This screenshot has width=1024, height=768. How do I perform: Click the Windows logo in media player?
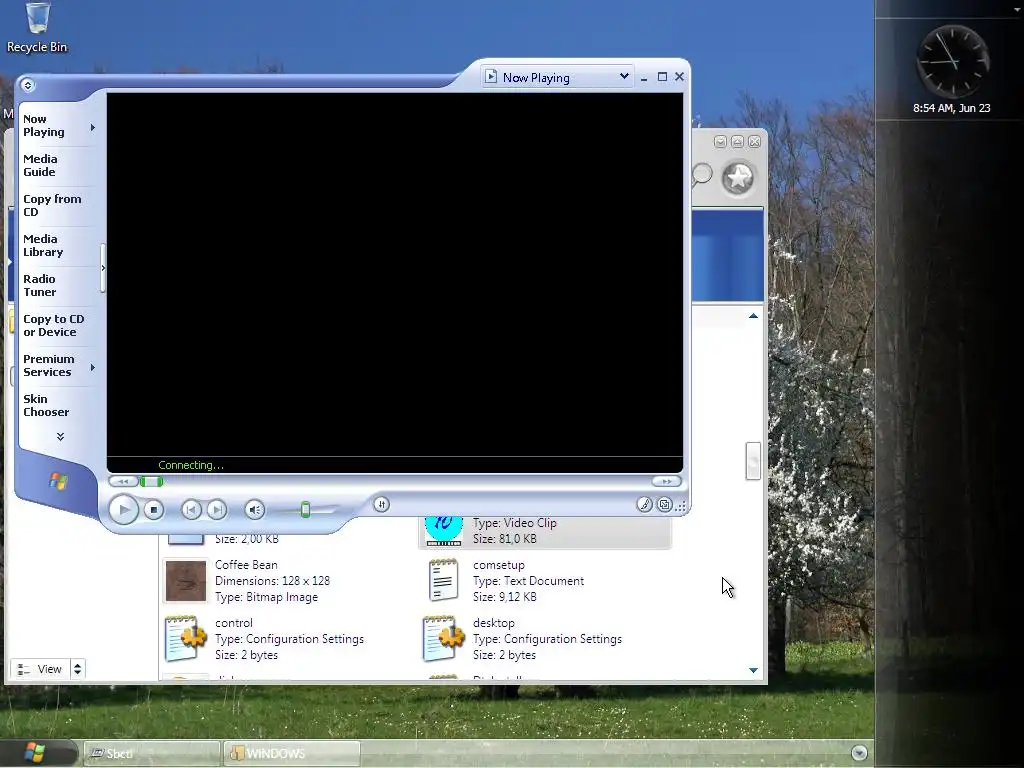click(58, 482)
